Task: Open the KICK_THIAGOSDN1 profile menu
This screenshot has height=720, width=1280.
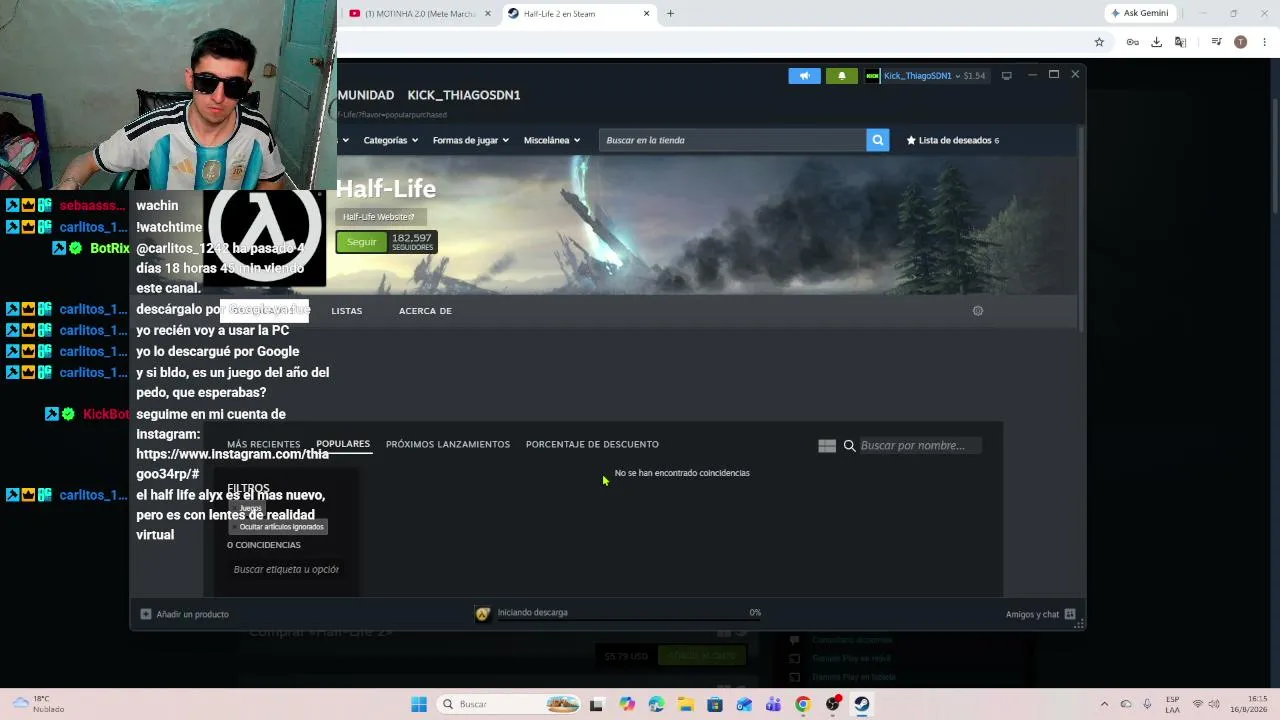Action: click(464, 95)
